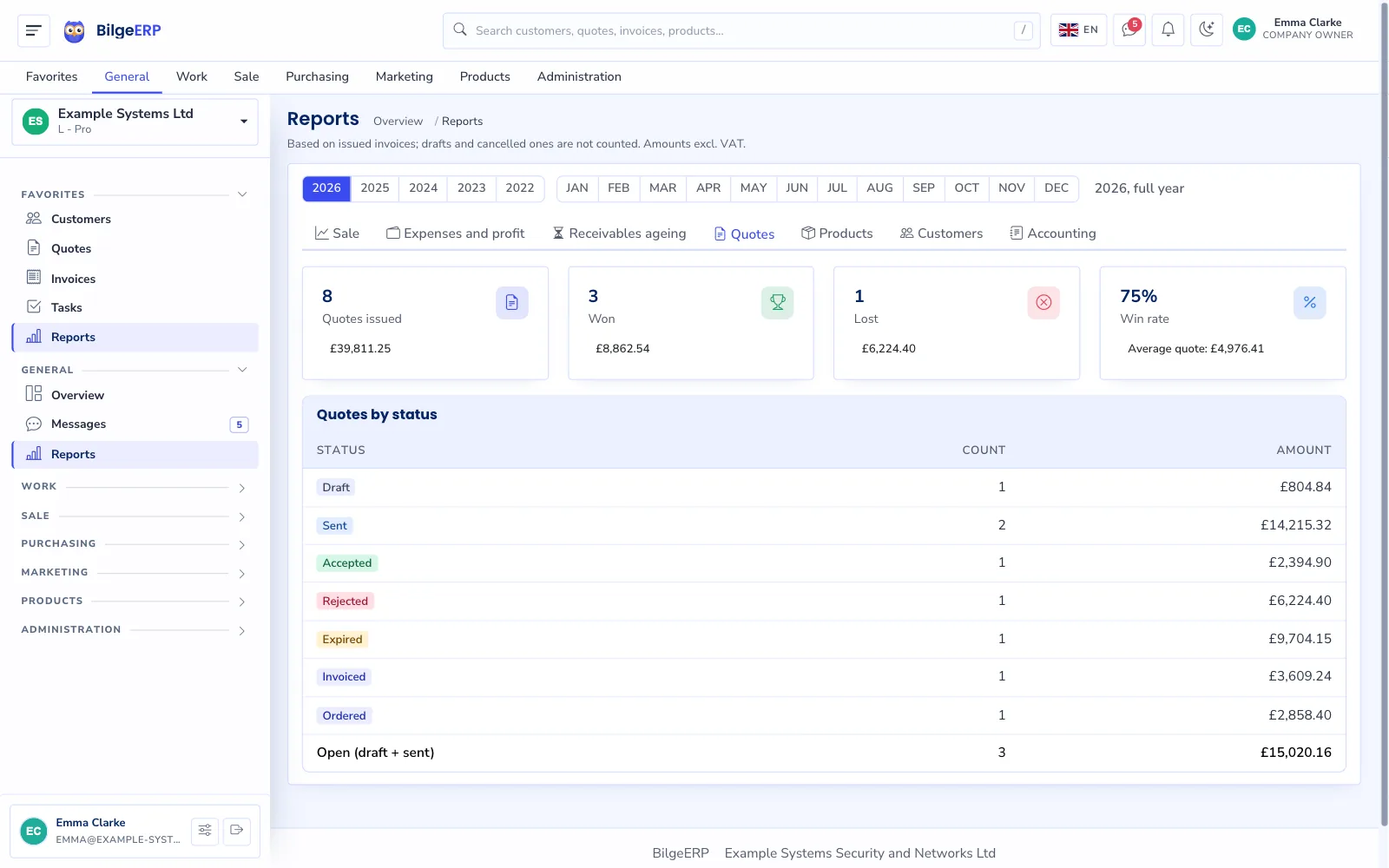The height and width of the screenshot is (868, 1389).
Task: Switch to the Purchasing top menu
Action: coord(317,76)
